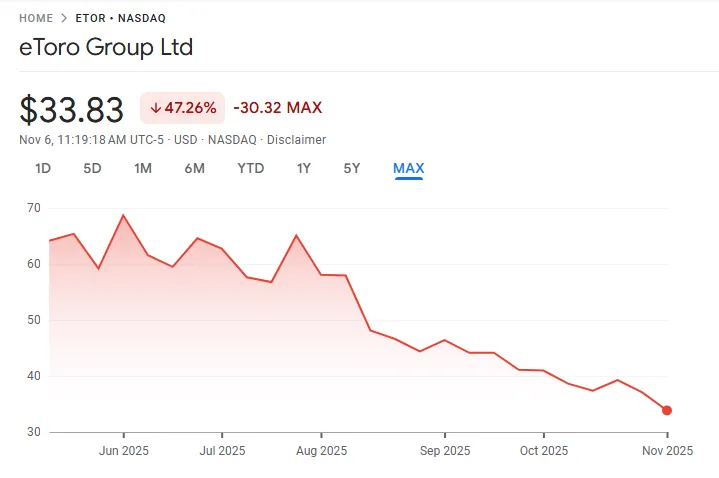719x478 pixels.
Task: Click the HOME breadcrumb link
Action: pyautogui.click(x=36, y=18)
